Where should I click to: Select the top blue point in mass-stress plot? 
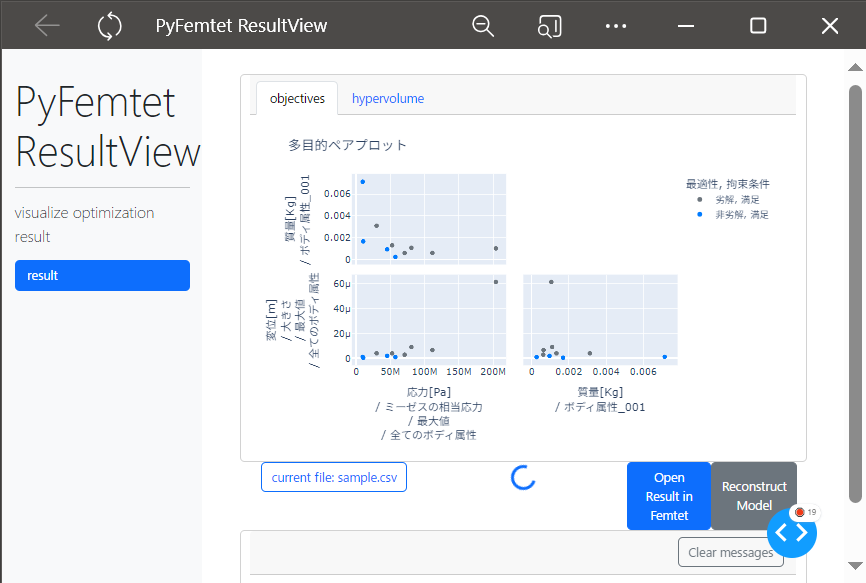(x=362, y=182)
